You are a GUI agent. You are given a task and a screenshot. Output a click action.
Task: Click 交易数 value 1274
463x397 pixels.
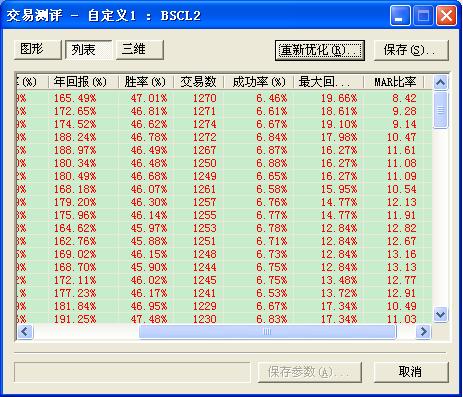coord(205,124)
